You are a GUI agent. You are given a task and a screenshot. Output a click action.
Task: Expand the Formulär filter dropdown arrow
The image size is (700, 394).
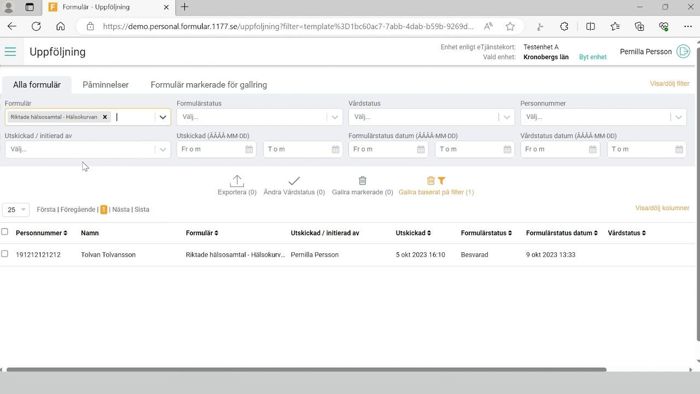tap(162, 117)
